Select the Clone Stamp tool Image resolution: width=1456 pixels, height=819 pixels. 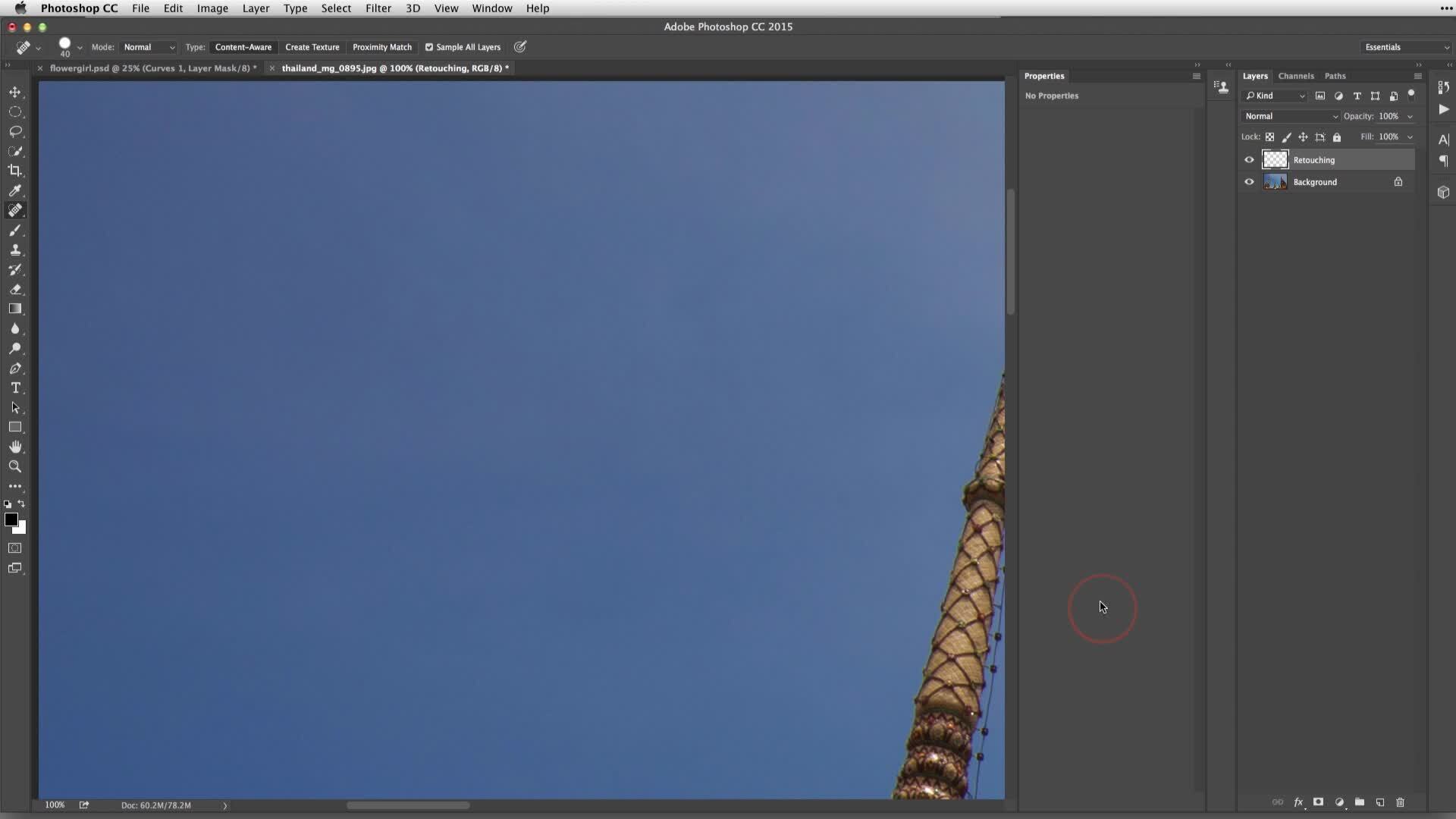tap(15, 249)
